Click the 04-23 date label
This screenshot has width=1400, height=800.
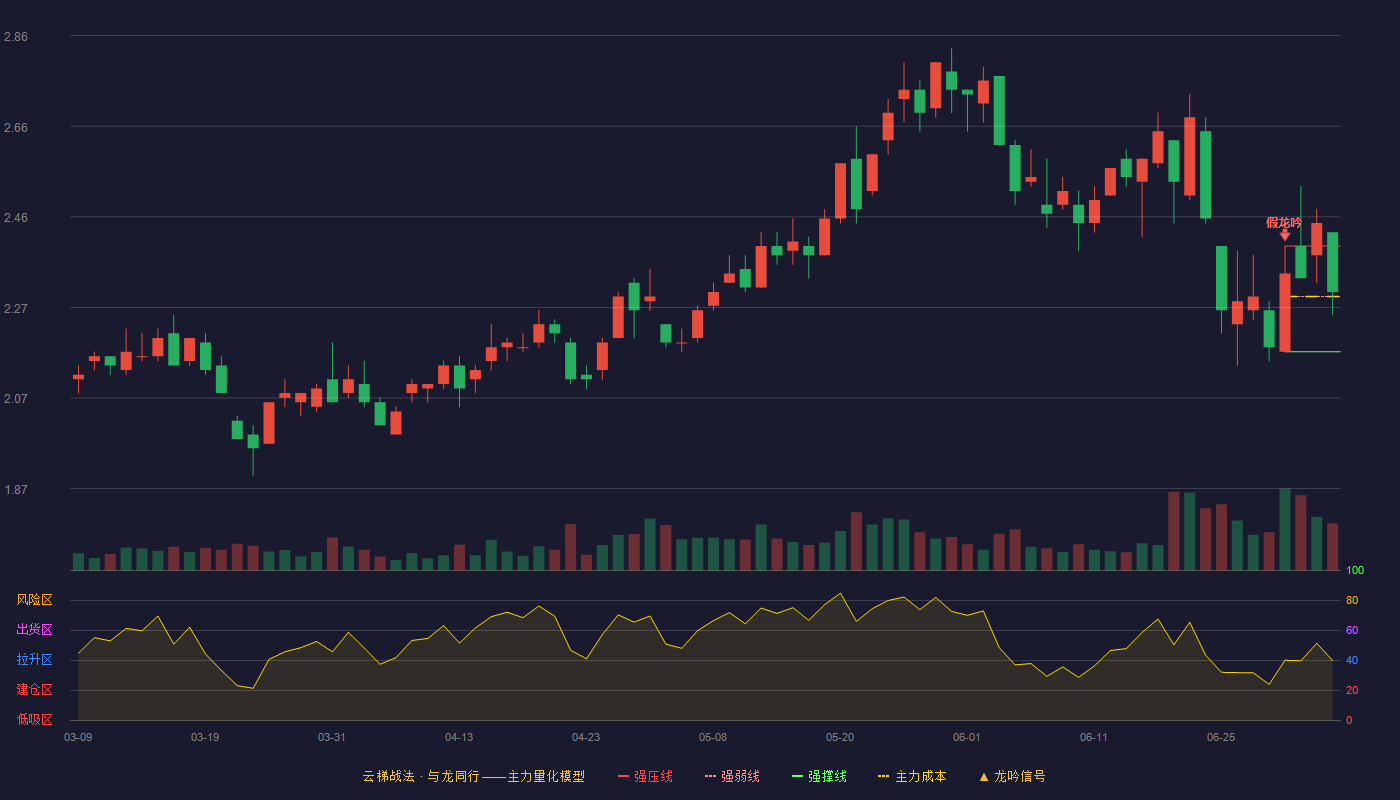[x=586, y=737]
